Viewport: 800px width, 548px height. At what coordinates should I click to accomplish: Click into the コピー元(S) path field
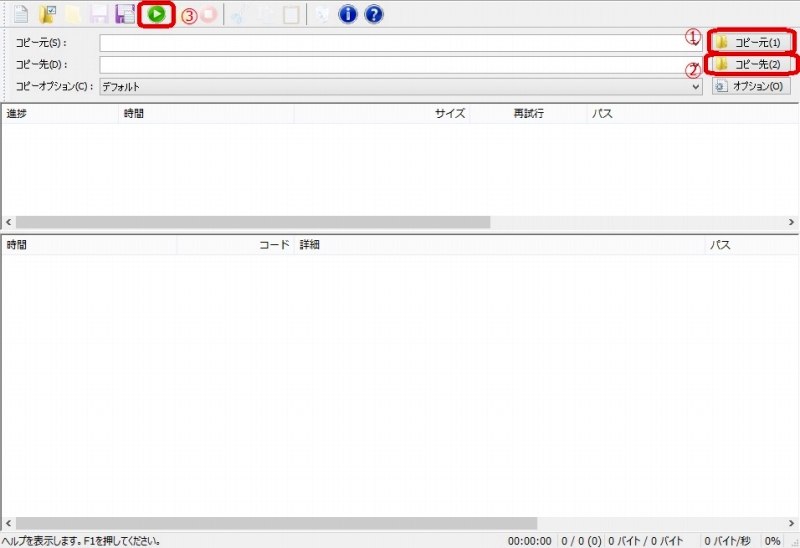coord(401,43)
